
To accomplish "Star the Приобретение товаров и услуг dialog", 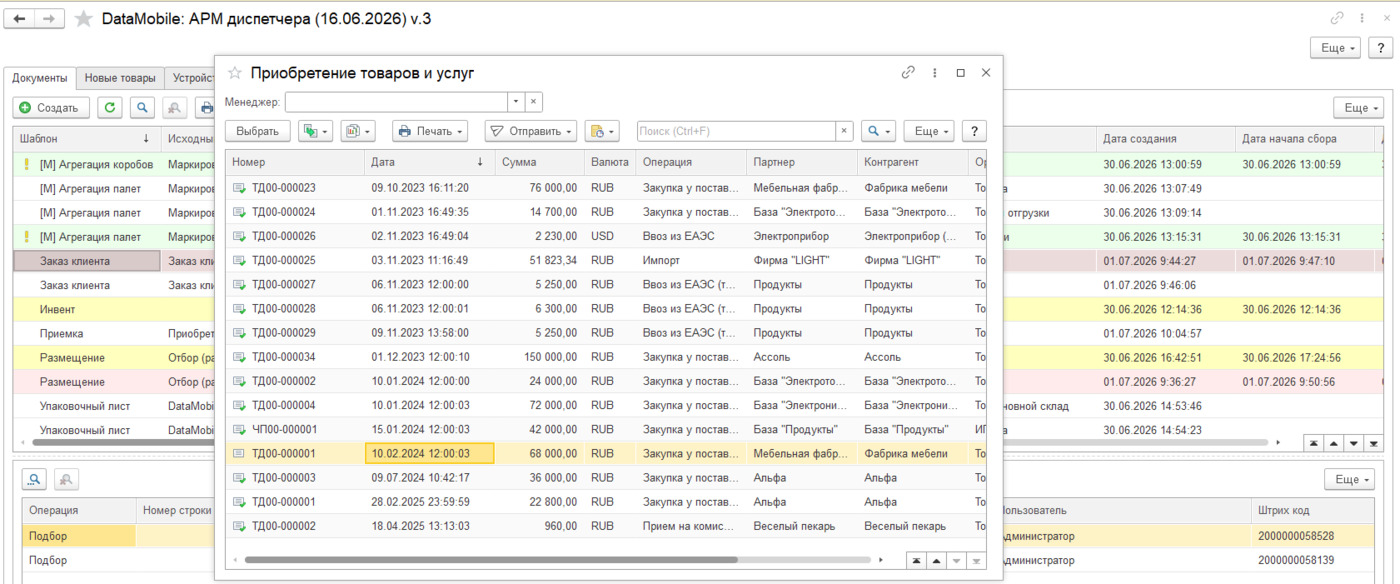I will 235,73.
